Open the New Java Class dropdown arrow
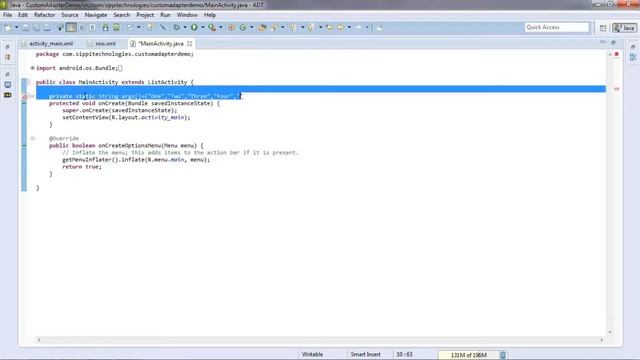 (252, 27)
